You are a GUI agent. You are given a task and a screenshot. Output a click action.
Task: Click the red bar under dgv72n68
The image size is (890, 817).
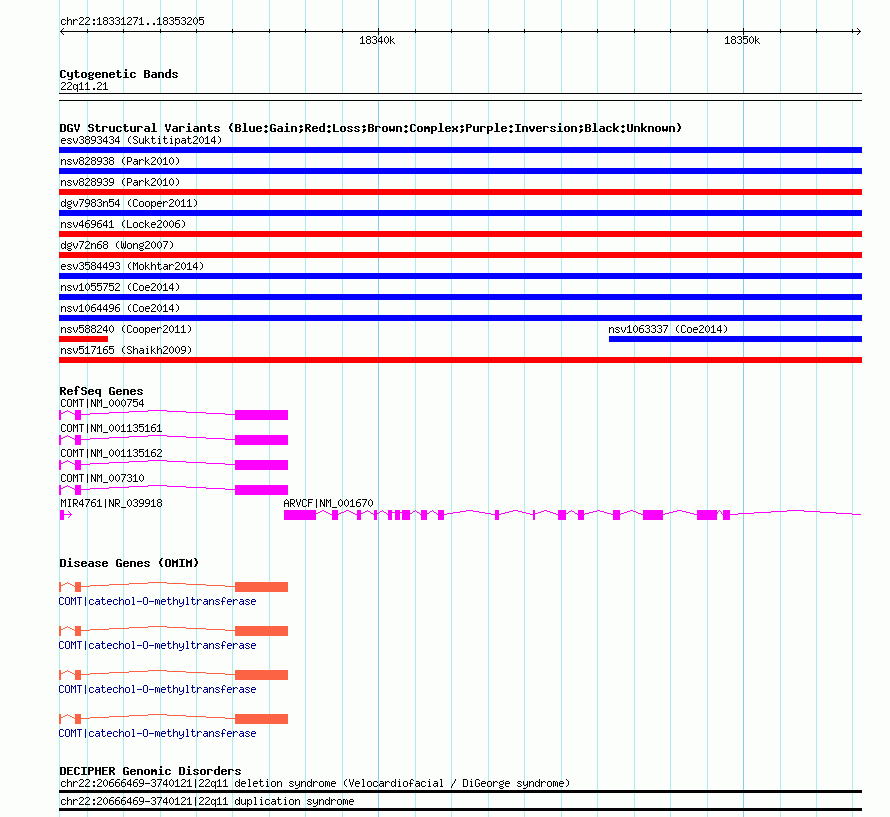coord(460,255)
